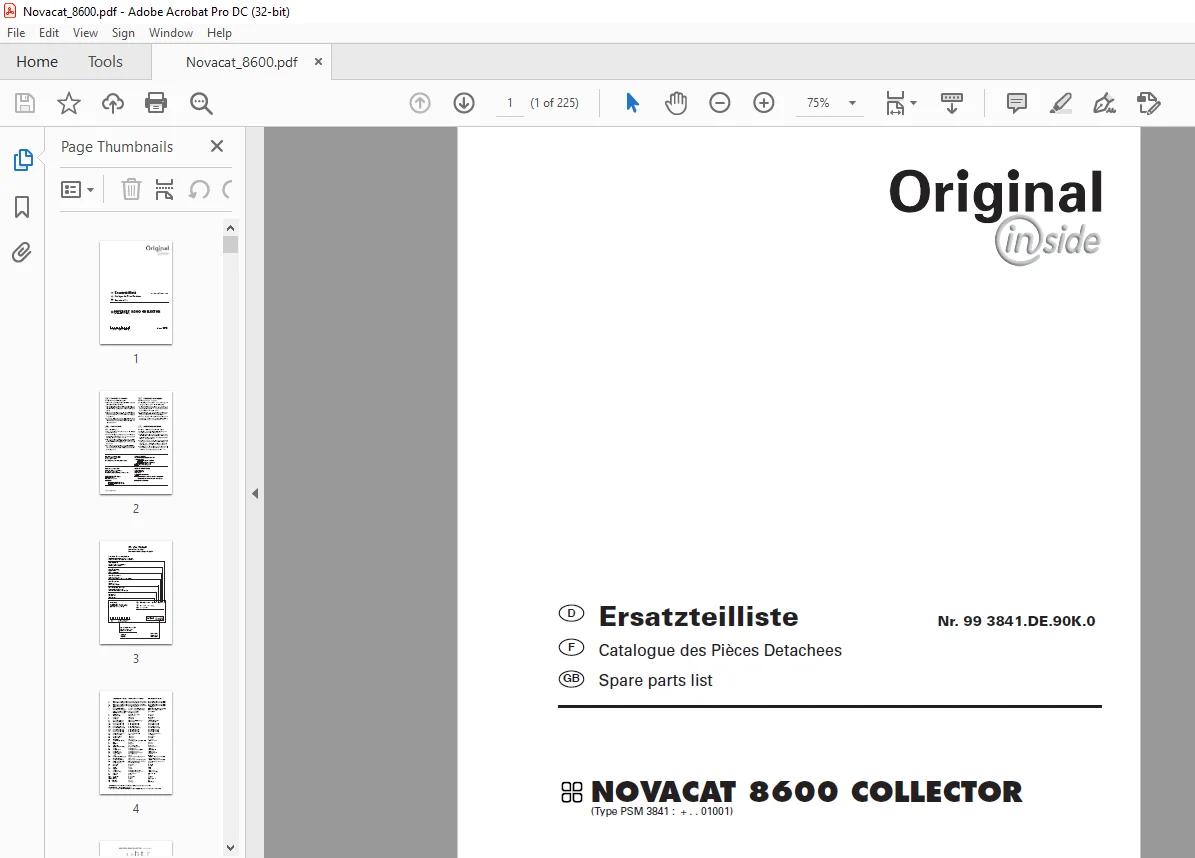Click 'Catalogue des Pièces Detachees' text
This screenshot has height=858, width=1195.
point(720,650)
